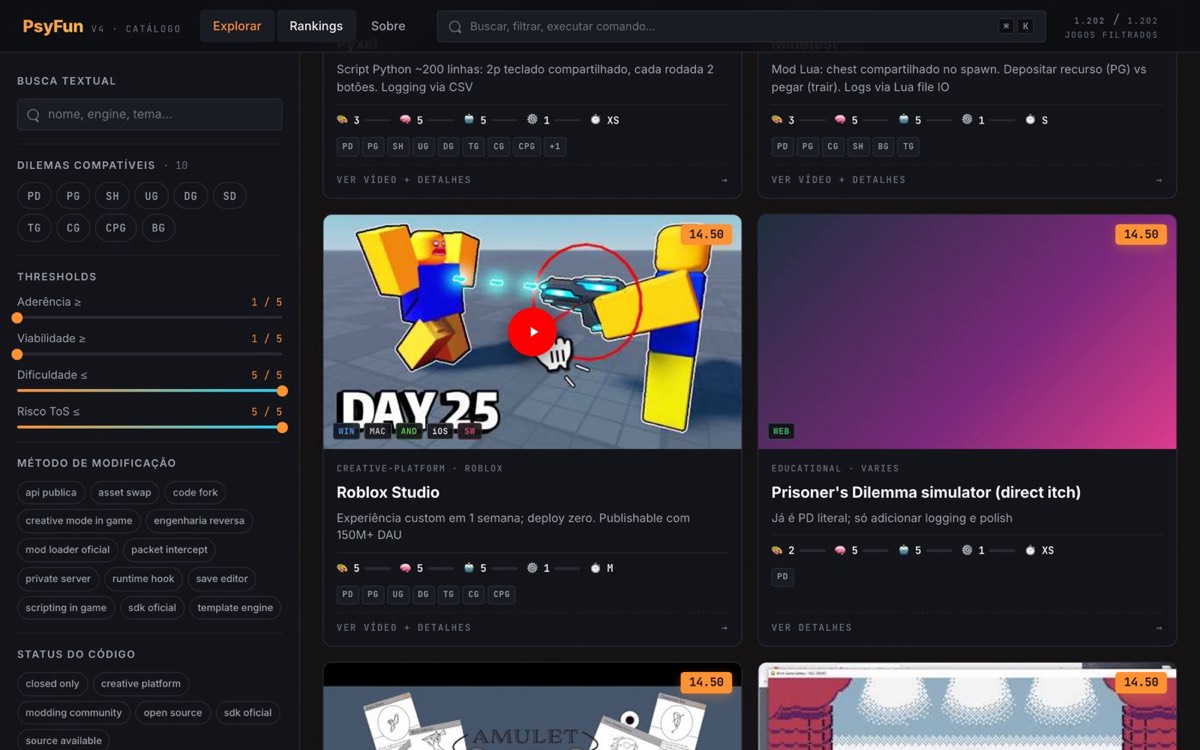1200x750 pixels.
Task: Open 'Ver vídeo + detalhes' on Script Python card
Action: tap(404, 180)
